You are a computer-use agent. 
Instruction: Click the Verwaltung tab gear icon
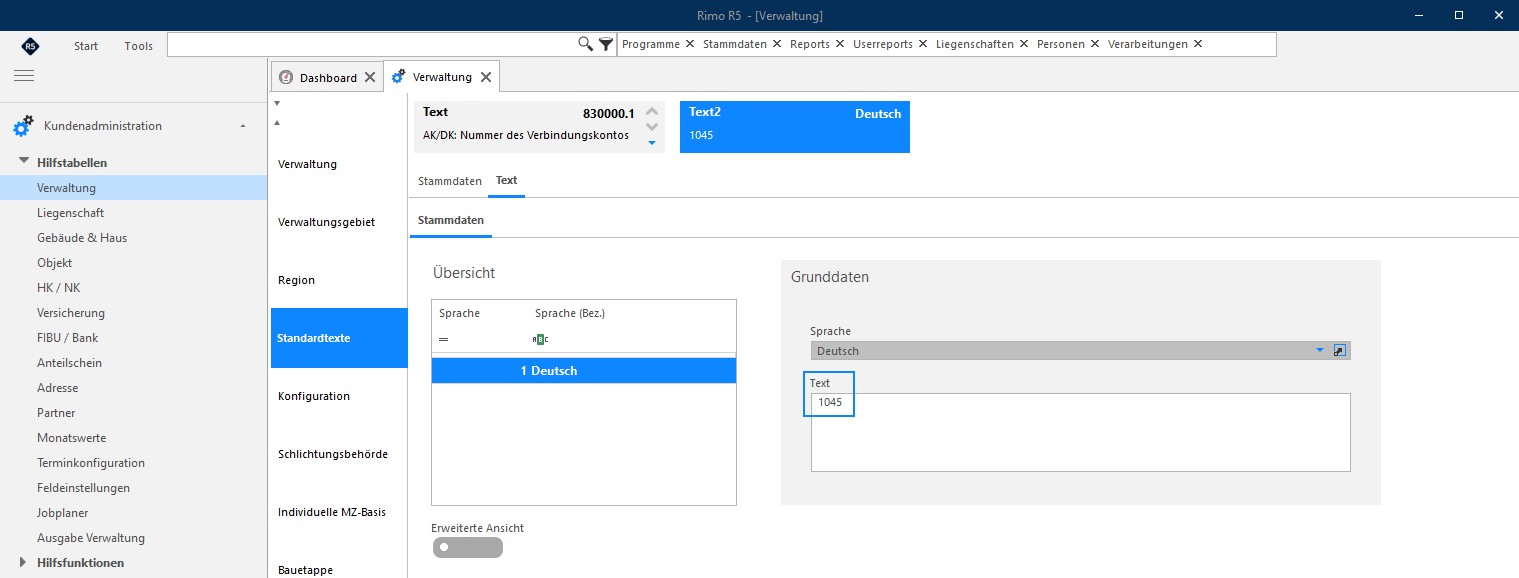click(x=399, y=77)
